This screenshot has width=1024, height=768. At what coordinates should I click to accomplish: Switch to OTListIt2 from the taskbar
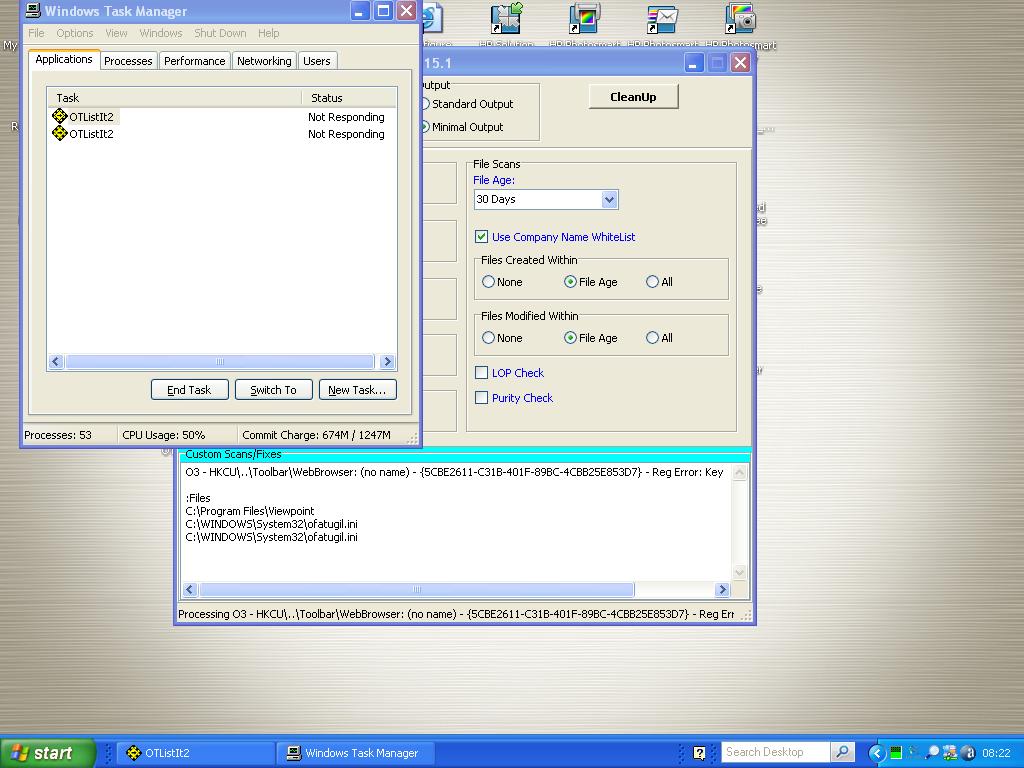point(193,753)
